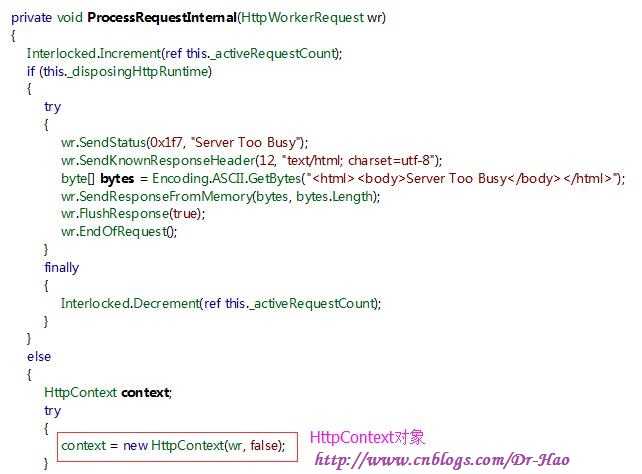
Task: Click the ProcessRequestInternal method name
Action: [x=162, y=18]
